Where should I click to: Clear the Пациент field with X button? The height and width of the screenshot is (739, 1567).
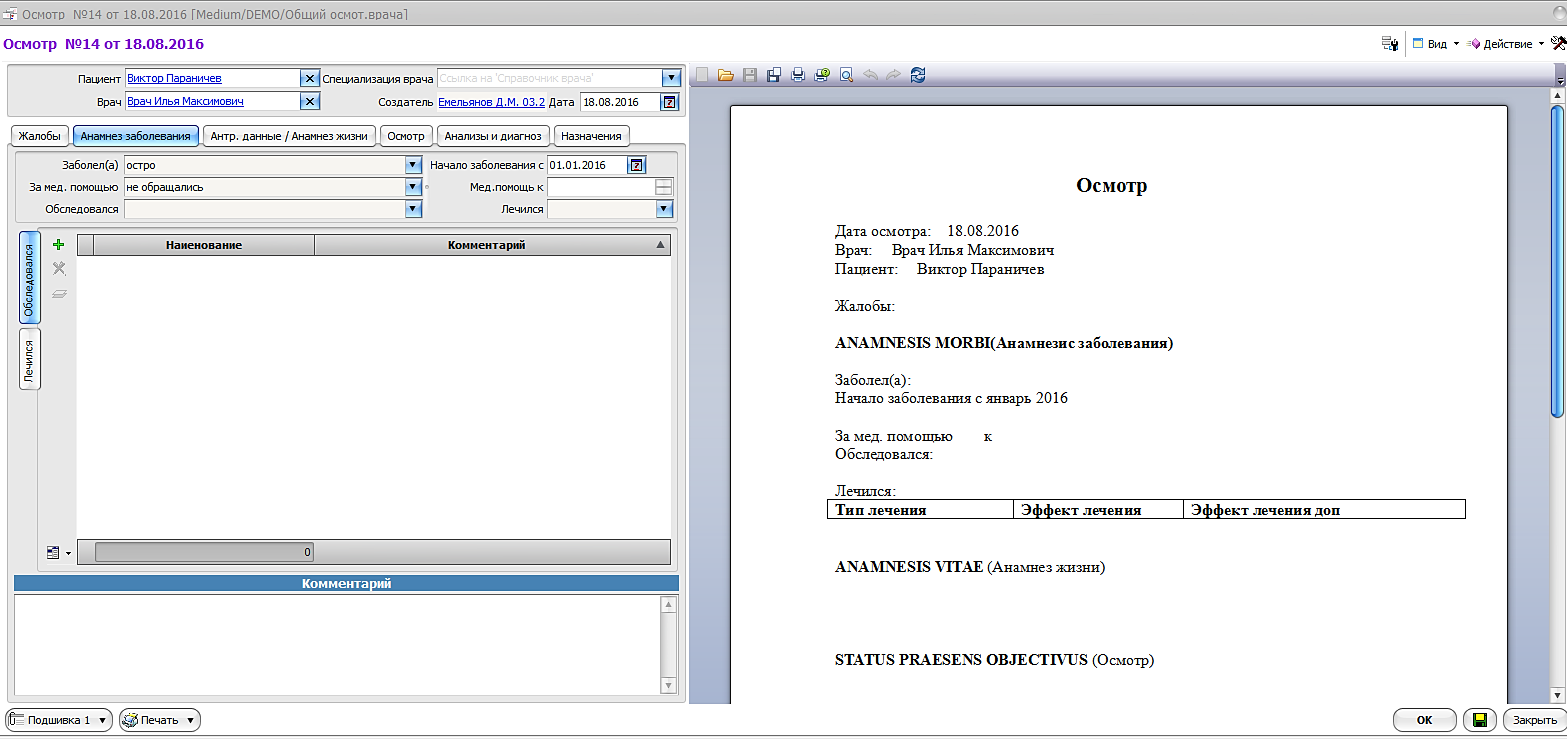click(310, 78)
